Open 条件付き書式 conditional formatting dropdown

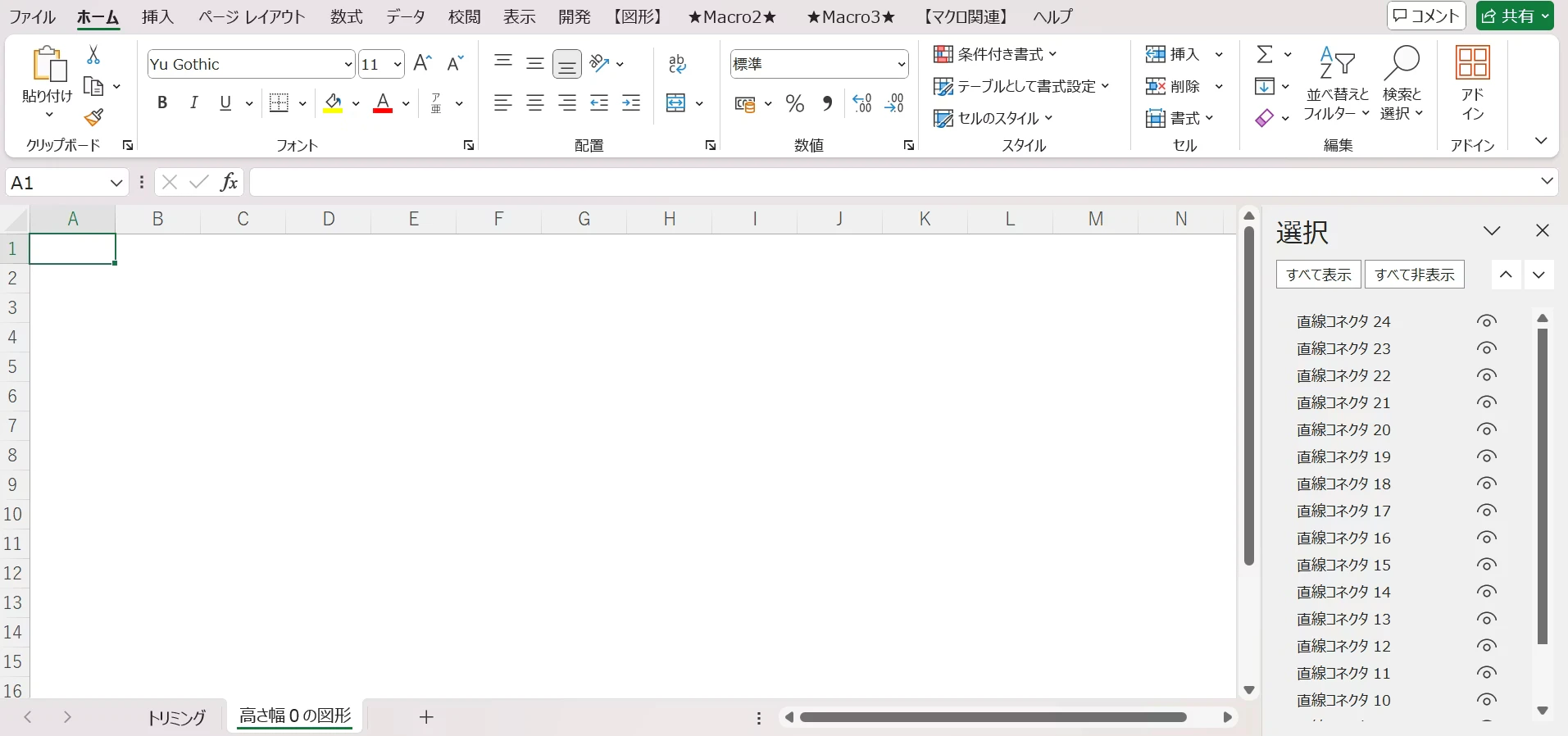[x=996, y=54]
